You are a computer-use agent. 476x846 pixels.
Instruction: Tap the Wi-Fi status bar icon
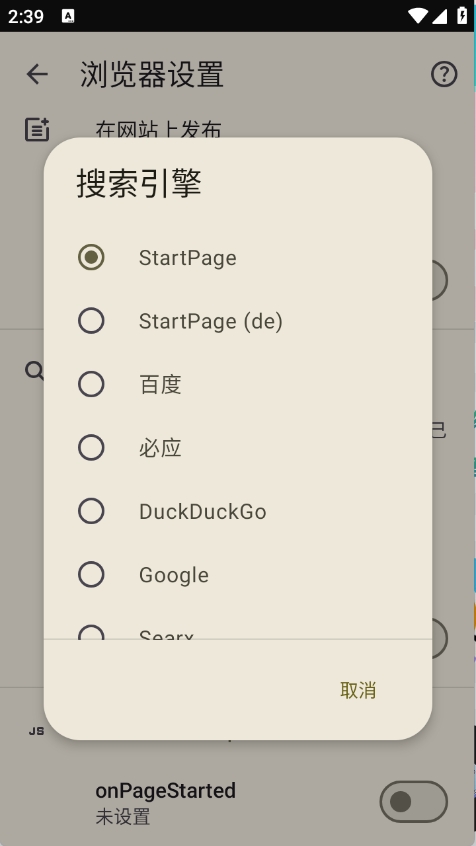tap(417, 16)
